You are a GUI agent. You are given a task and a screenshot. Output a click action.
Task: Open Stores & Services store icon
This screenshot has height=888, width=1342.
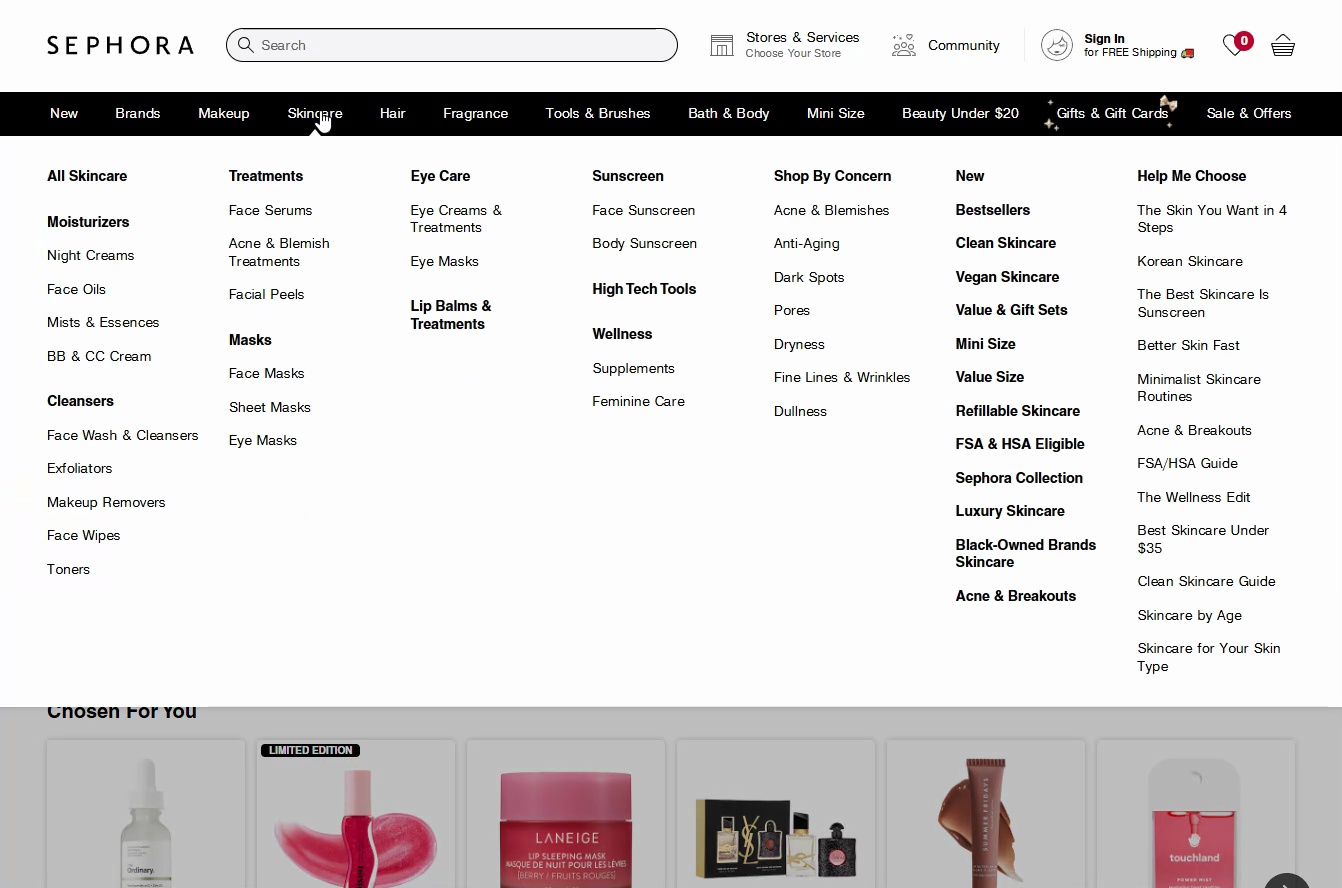722,45
